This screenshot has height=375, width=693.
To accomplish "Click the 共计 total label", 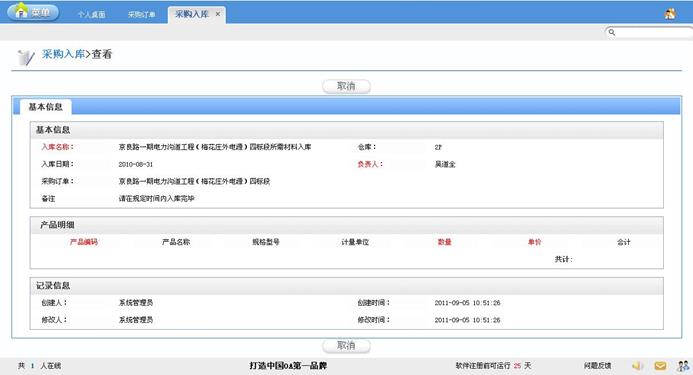I will (564, 259).
